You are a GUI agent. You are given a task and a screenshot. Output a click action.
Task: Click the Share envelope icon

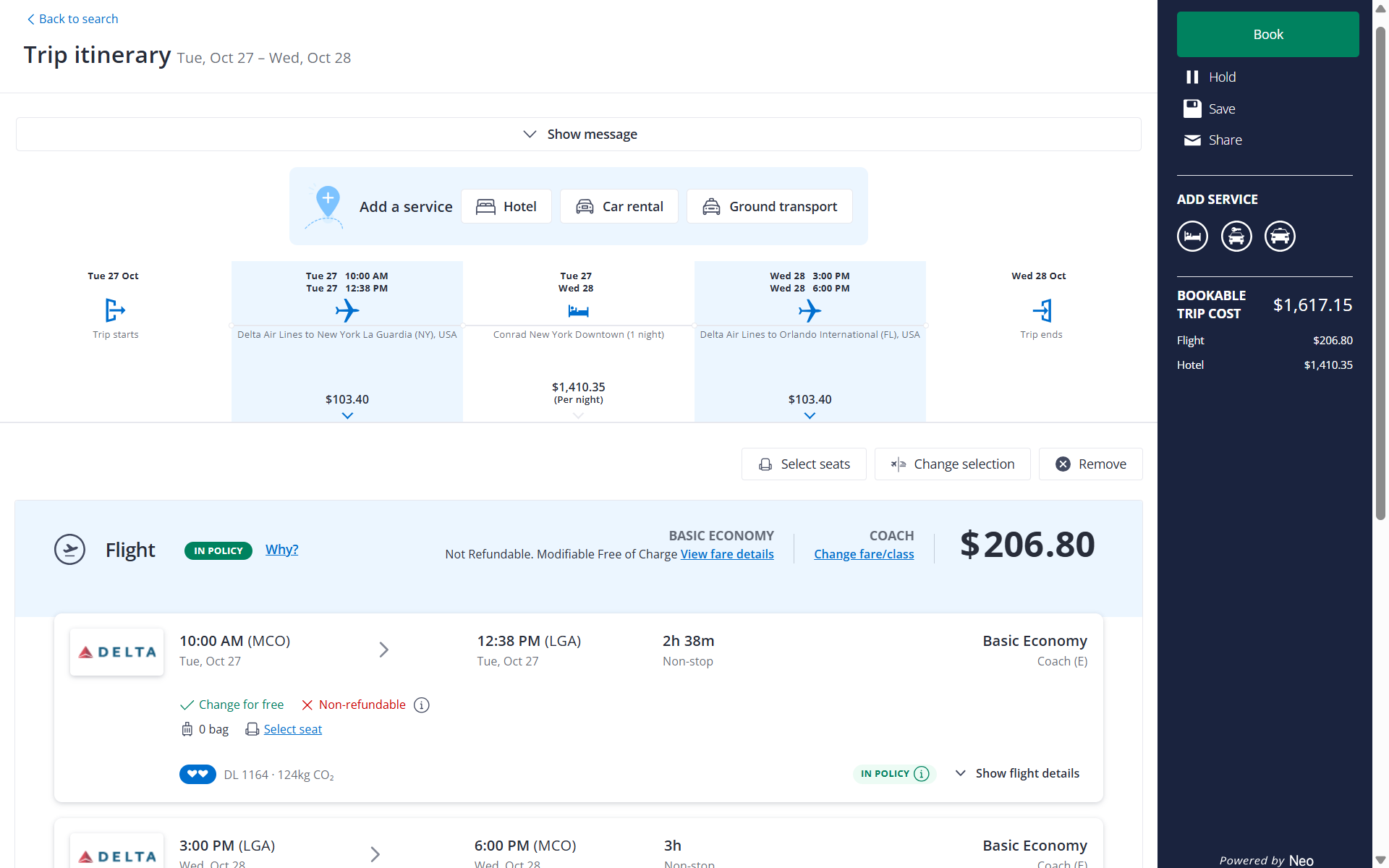tap(1192, 140)
